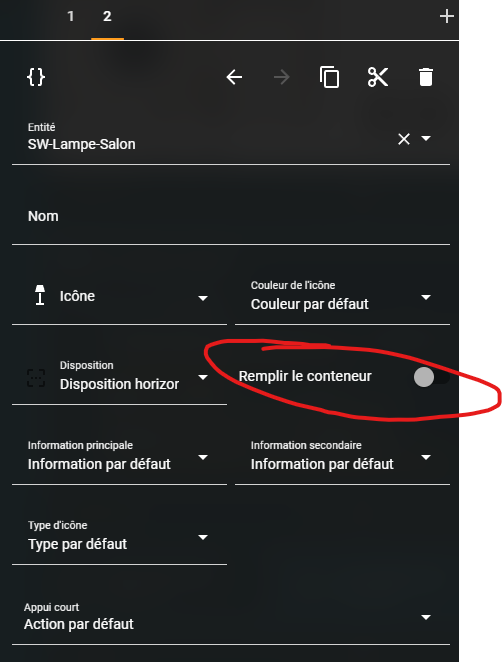Open the Appui court action dropdown
The height and width of the screenshot is (662, 503).
(231, 617)
